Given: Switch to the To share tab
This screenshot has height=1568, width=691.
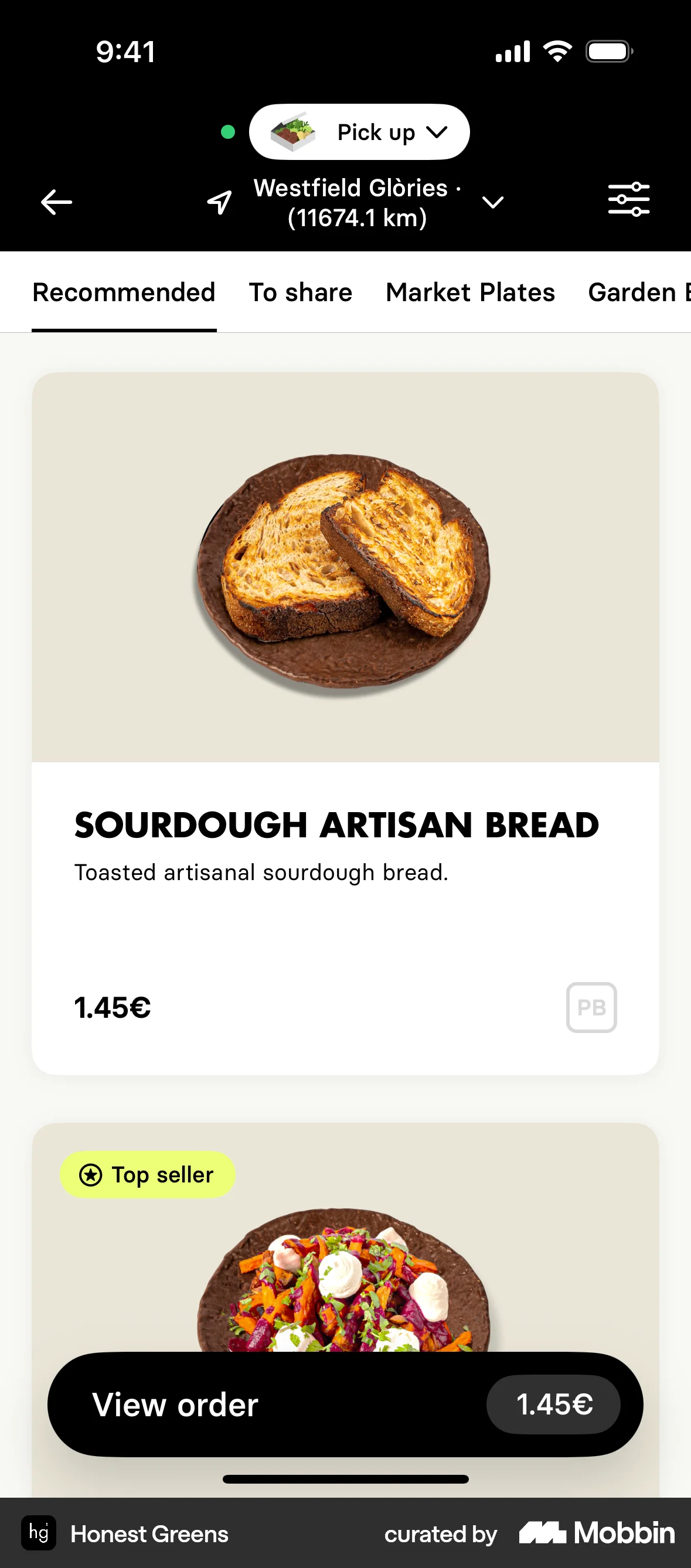Looking at the screenshot, I should (300, 293).
